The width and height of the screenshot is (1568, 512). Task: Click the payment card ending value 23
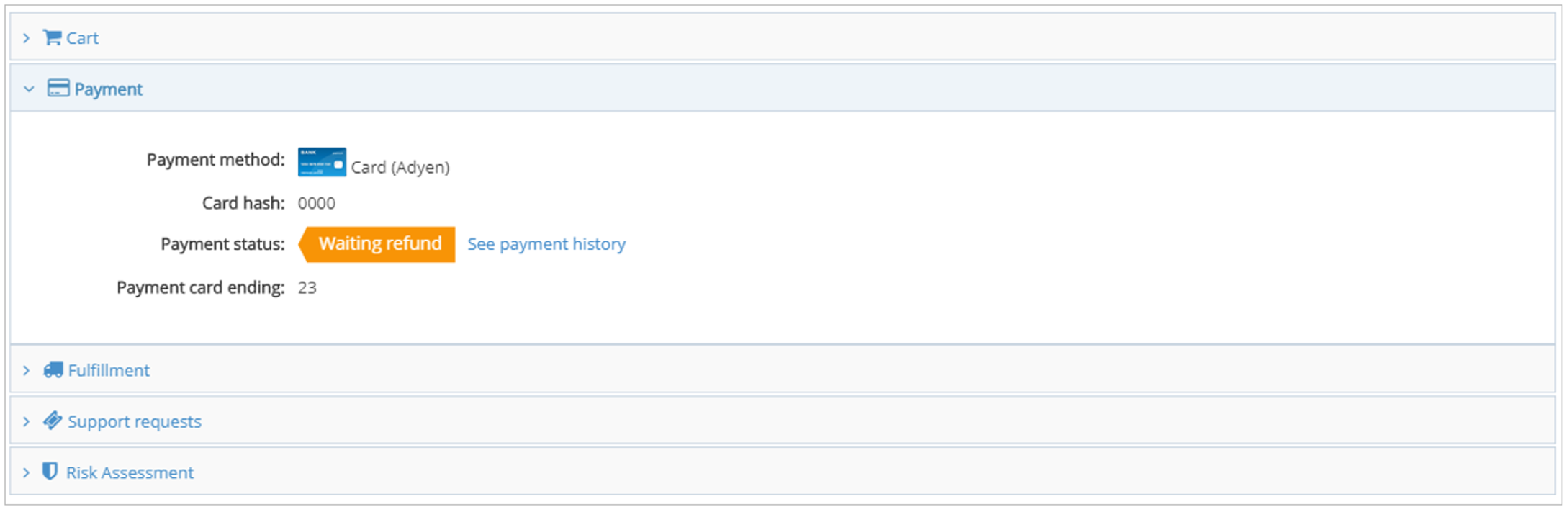pos(307,288)
